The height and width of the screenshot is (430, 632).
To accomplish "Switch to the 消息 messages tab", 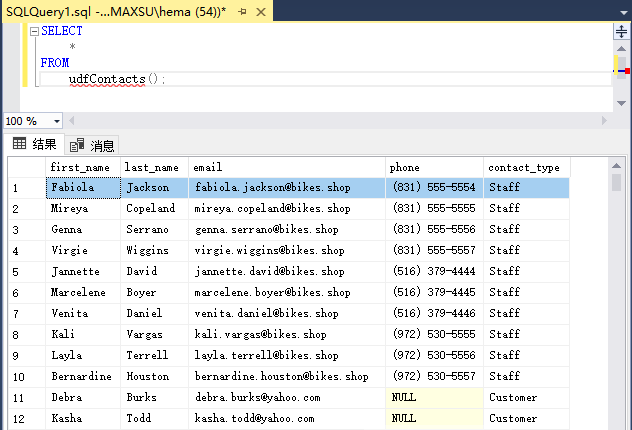I will coord(92,145).
